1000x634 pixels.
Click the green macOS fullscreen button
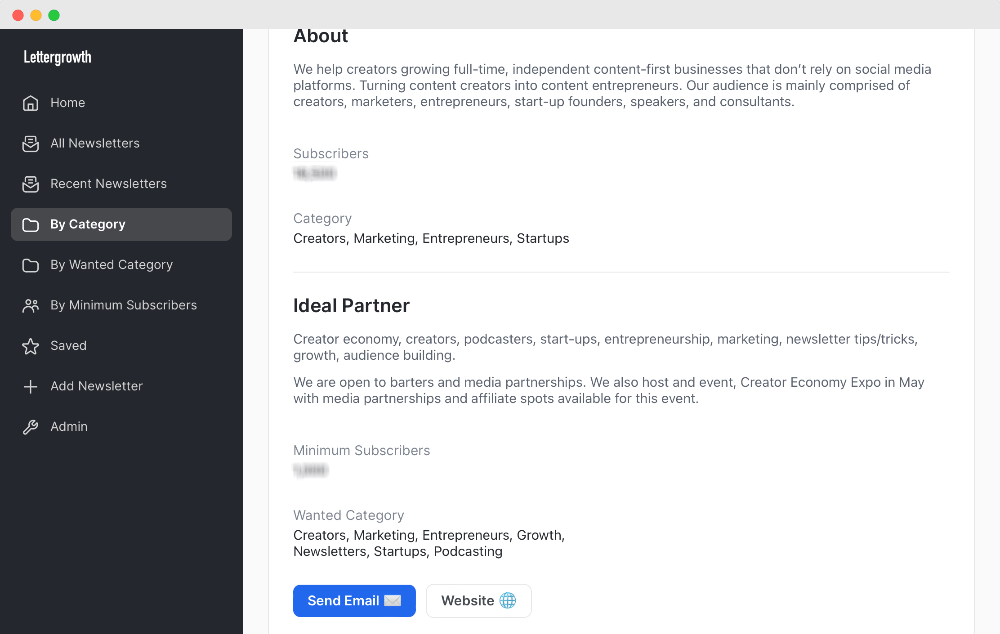click(x=54, y=15)
